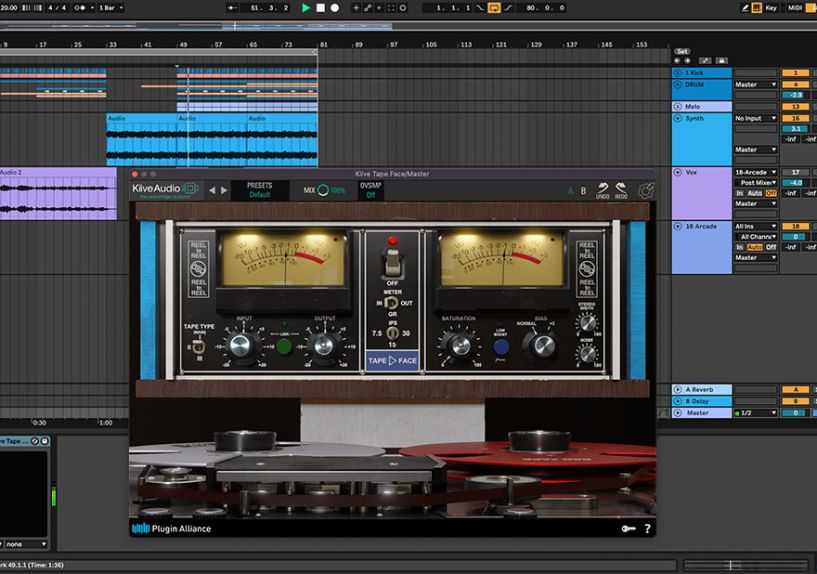Viewport: 817px width, 574px height.
Task: Click the OUTPUT knob
Action: [323, 345]
